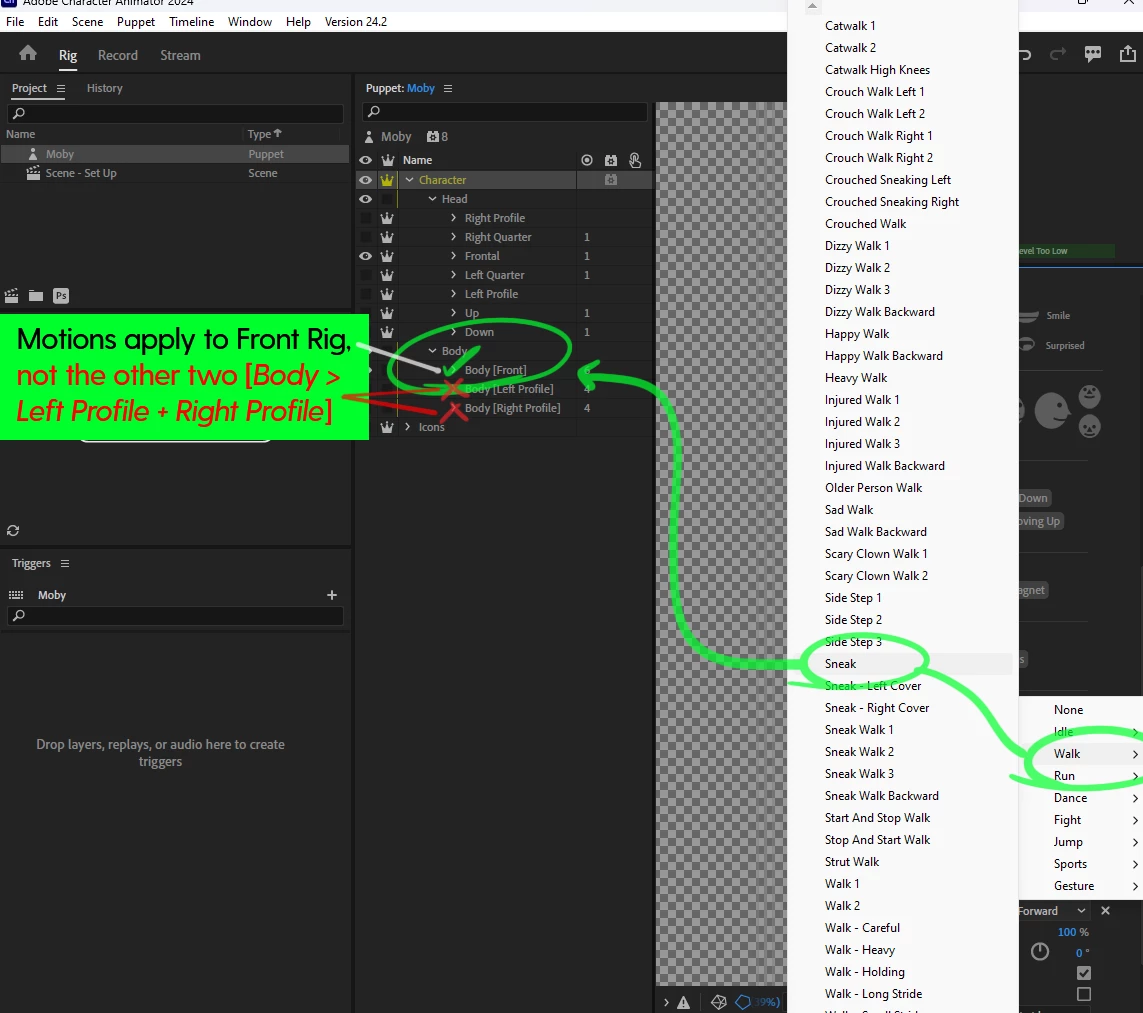This screenshot has width=1143, height=1013.
Task: Click the crown icon on Icons row
Action: 387,426
